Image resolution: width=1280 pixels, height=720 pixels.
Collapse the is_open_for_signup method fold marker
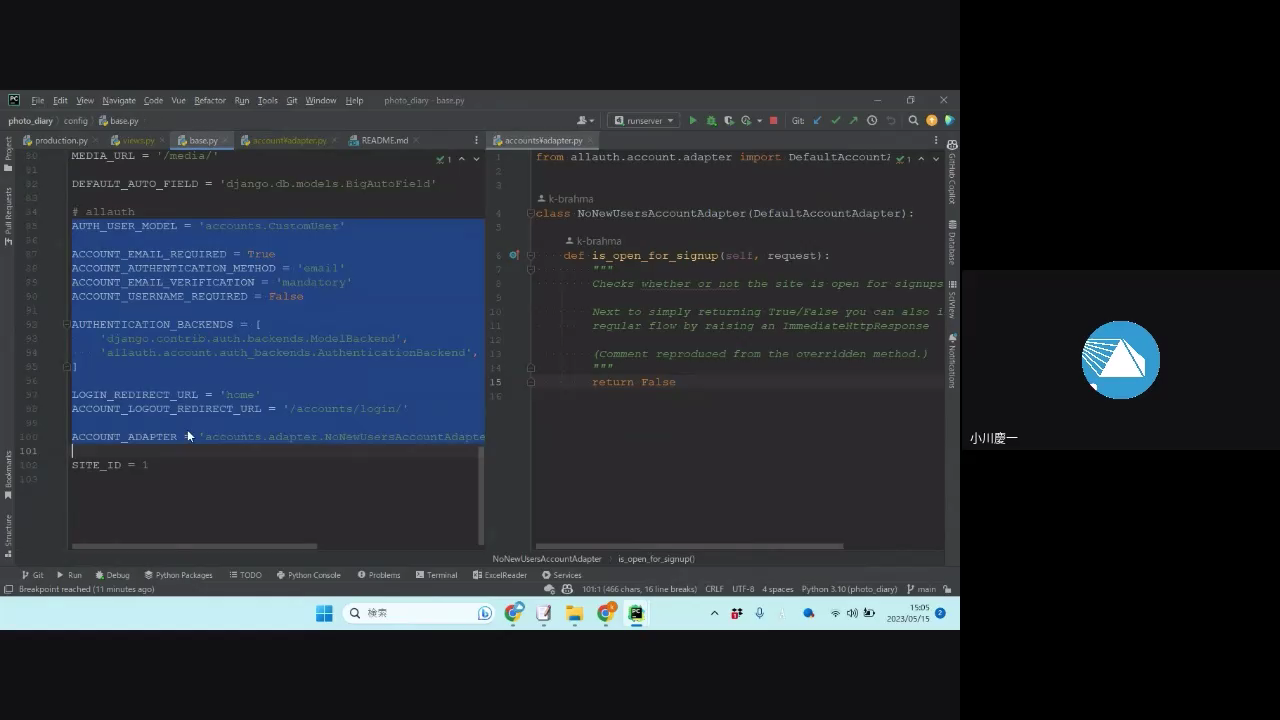[531, 255]
